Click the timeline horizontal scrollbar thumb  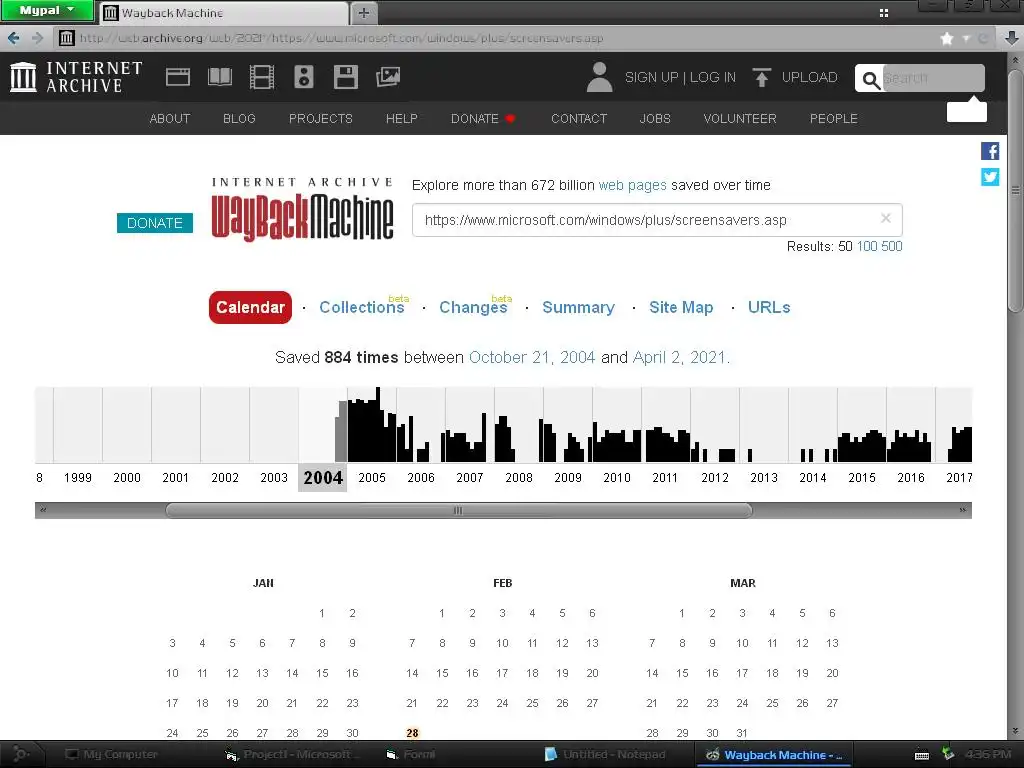pos(458,510)
